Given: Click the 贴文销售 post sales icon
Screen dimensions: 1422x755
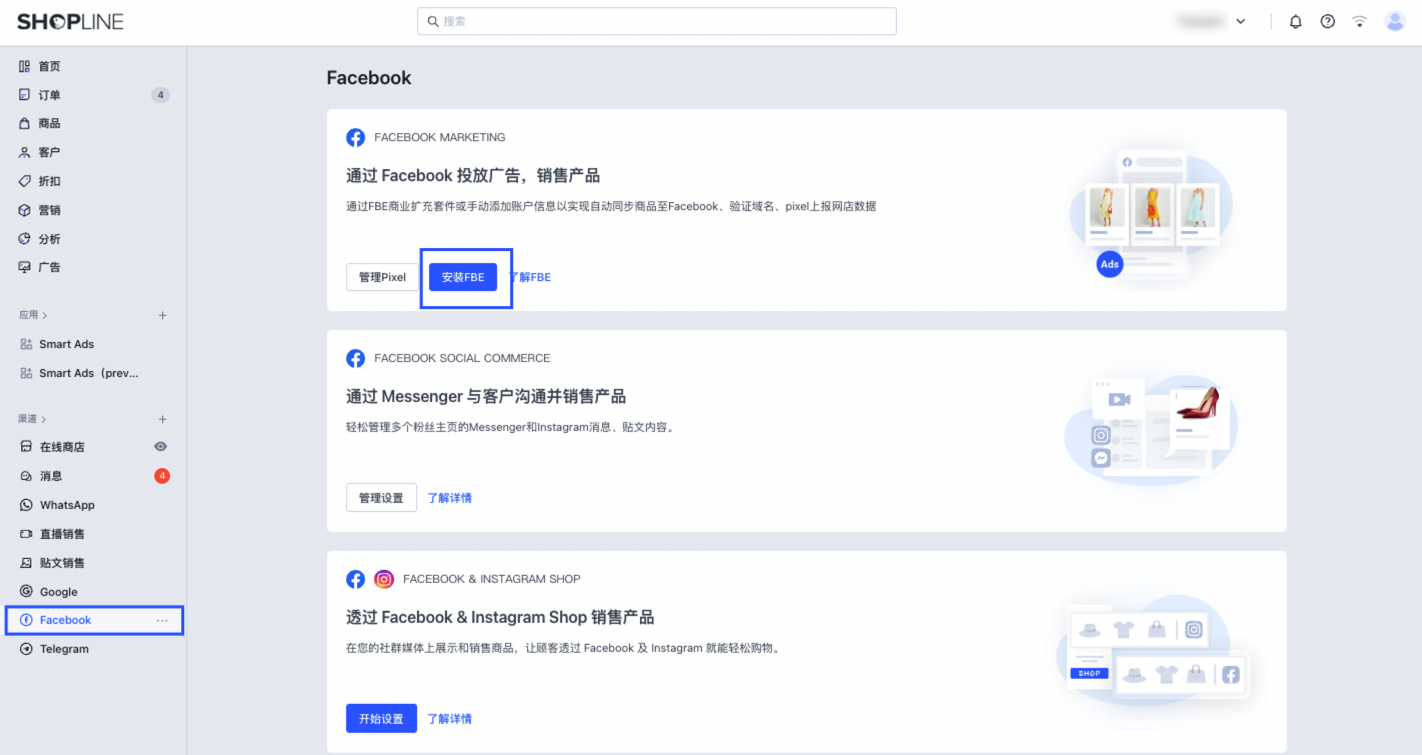Looking at the screenshot, I should [x=26, y=563].
